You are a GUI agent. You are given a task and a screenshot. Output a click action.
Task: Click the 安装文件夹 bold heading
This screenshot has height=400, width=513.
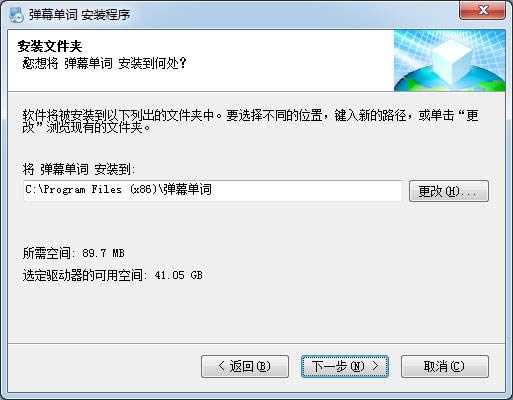click(x=50, y=46)
